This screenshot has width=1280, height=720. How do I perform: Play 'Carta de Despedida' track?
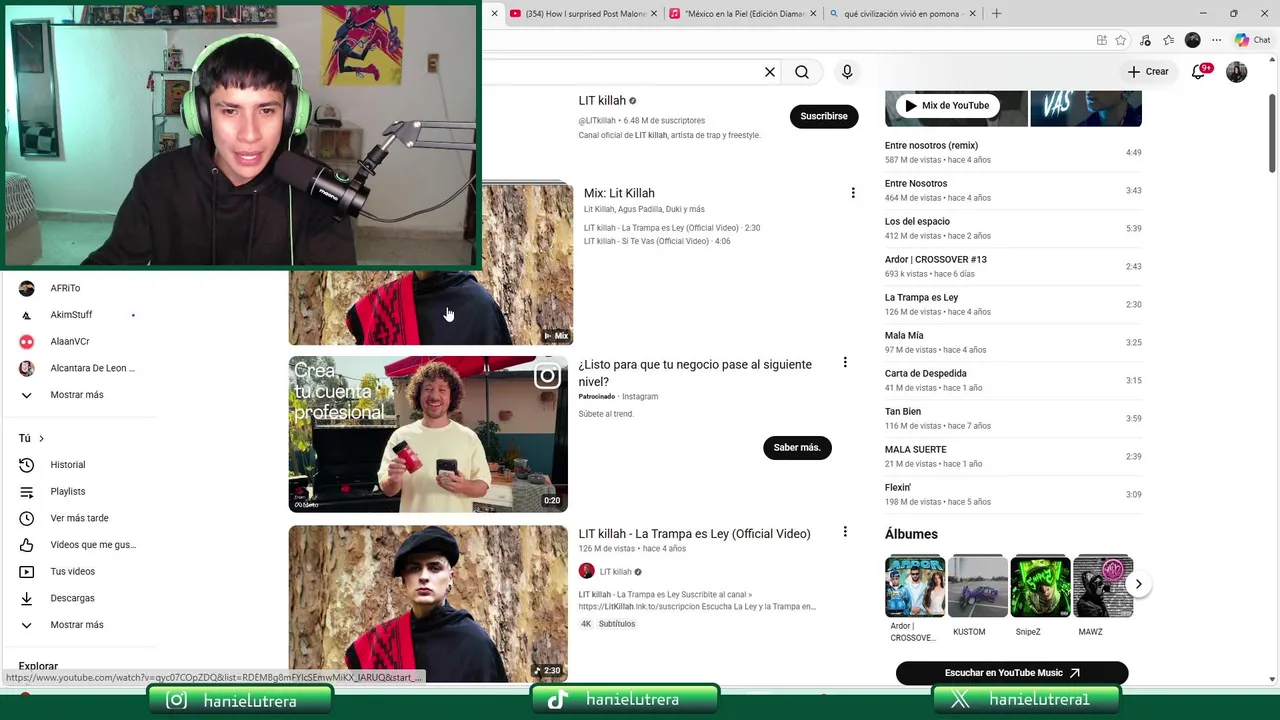tap(1013, 380)
